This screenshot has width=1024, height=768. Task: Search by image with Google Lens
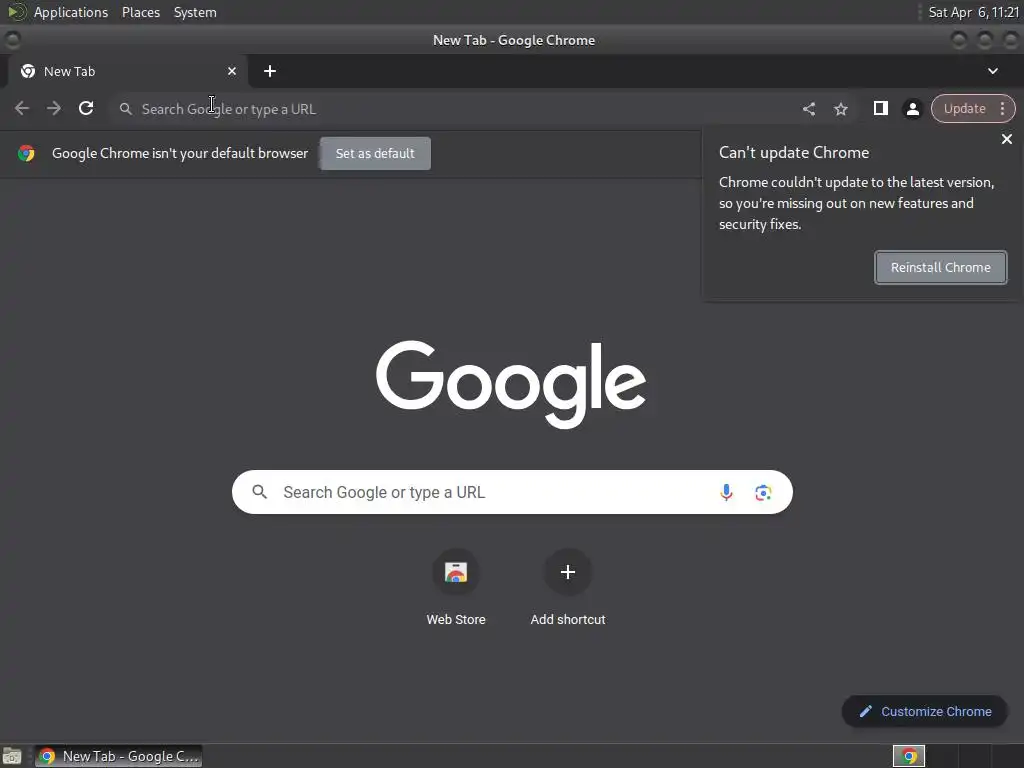(763, 492)
